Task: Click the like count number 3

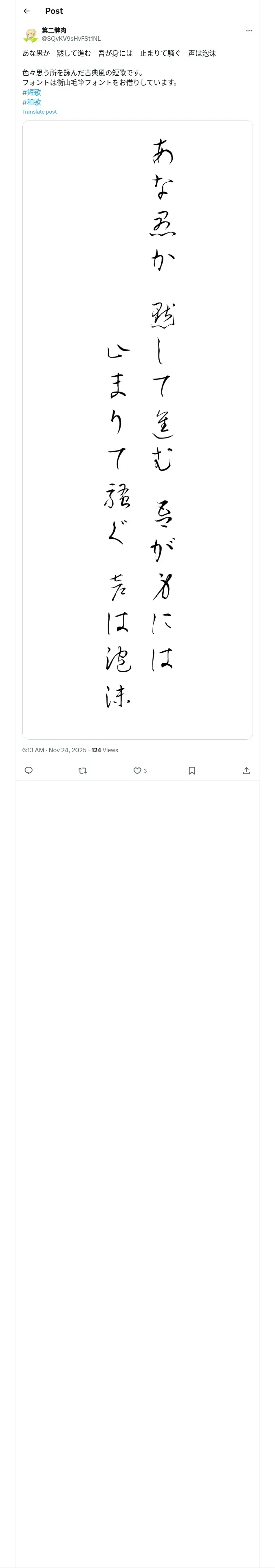Action: click(145, 771)
